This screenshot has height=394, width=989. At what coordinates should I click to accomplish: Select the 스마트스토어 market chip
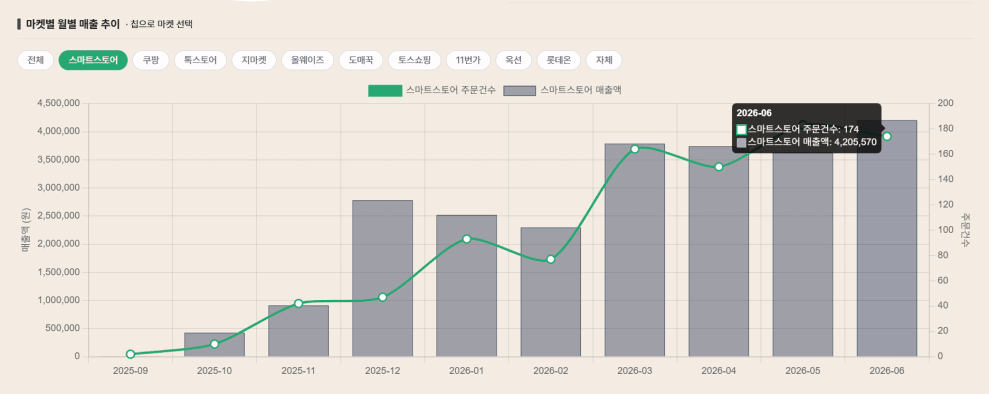(x=93, y=61)
